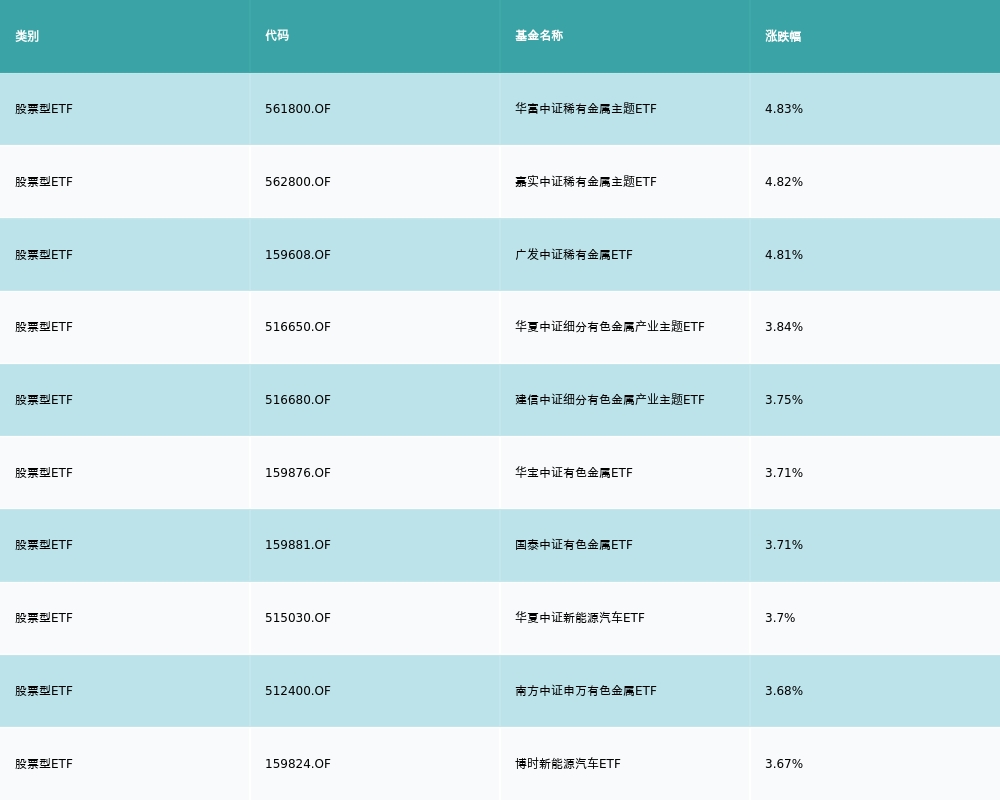This screenshot has width=1000, height=800.
Task: Click 股票型ETF in the 515030.OF row
Action: [44, 618]
